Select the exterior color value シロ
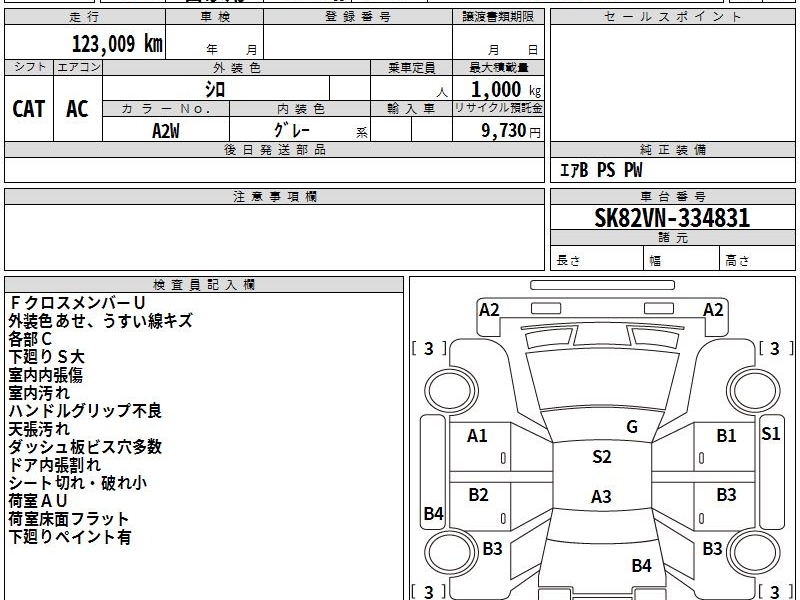The height and width of the screenshot is (600, 800). 215,89
